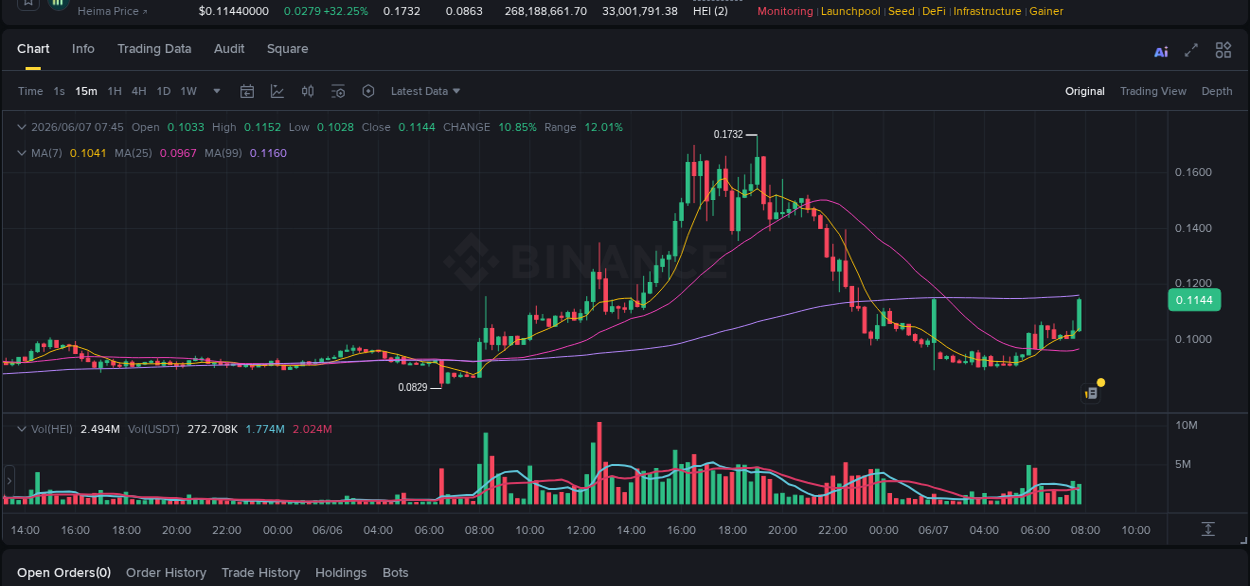Open more time intervals dropdown arrow
The image size is (1250, 586).
coord(217,91)
